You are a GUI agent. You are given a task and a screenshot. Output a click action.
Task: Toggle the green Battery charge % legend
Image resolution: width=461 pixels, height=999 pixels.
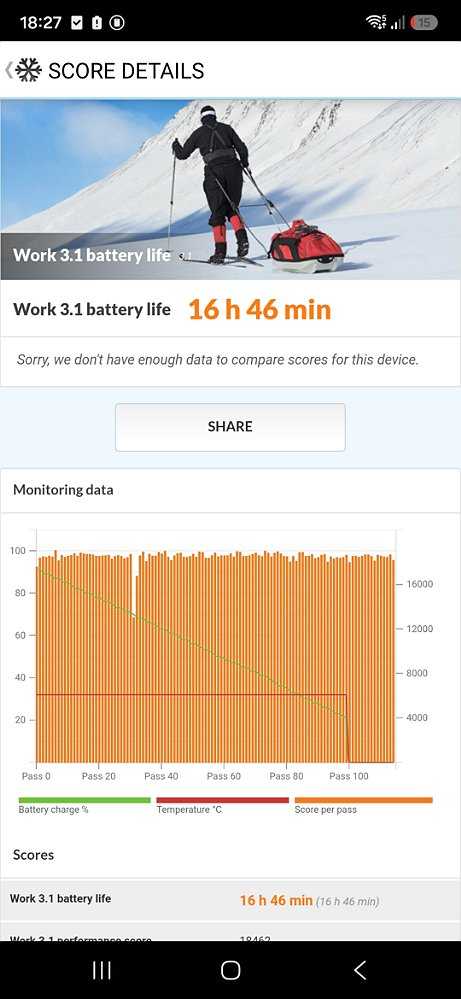click(x=84, y=805)
